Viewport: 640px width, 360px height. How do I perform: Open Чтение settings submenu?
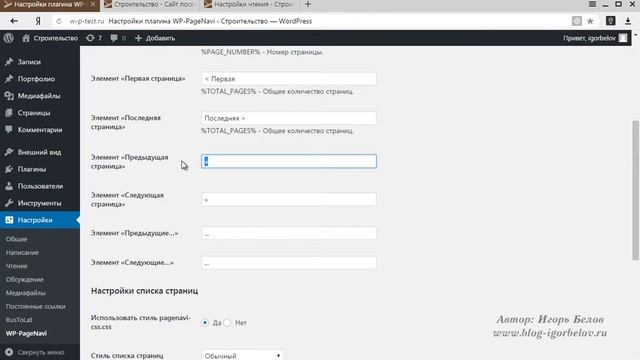[17, 266]
